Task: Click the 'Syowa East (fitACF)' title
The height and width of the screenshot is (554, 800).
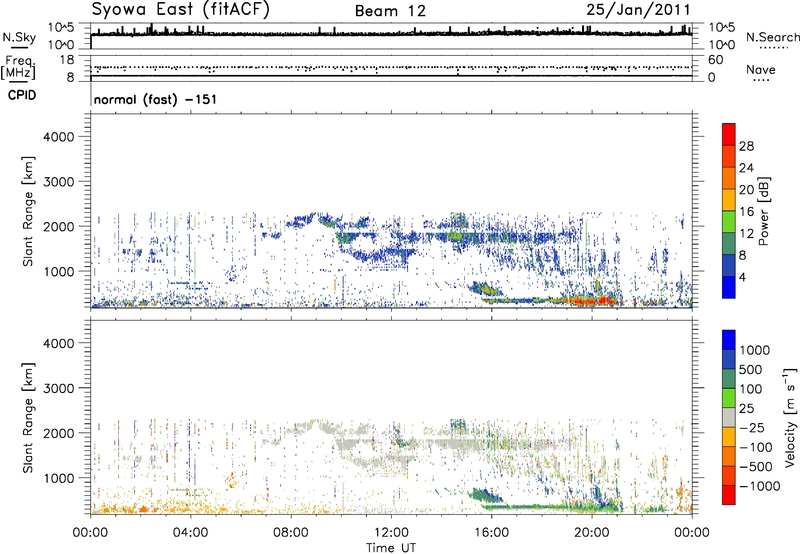Action: click(x=181, y=10)
